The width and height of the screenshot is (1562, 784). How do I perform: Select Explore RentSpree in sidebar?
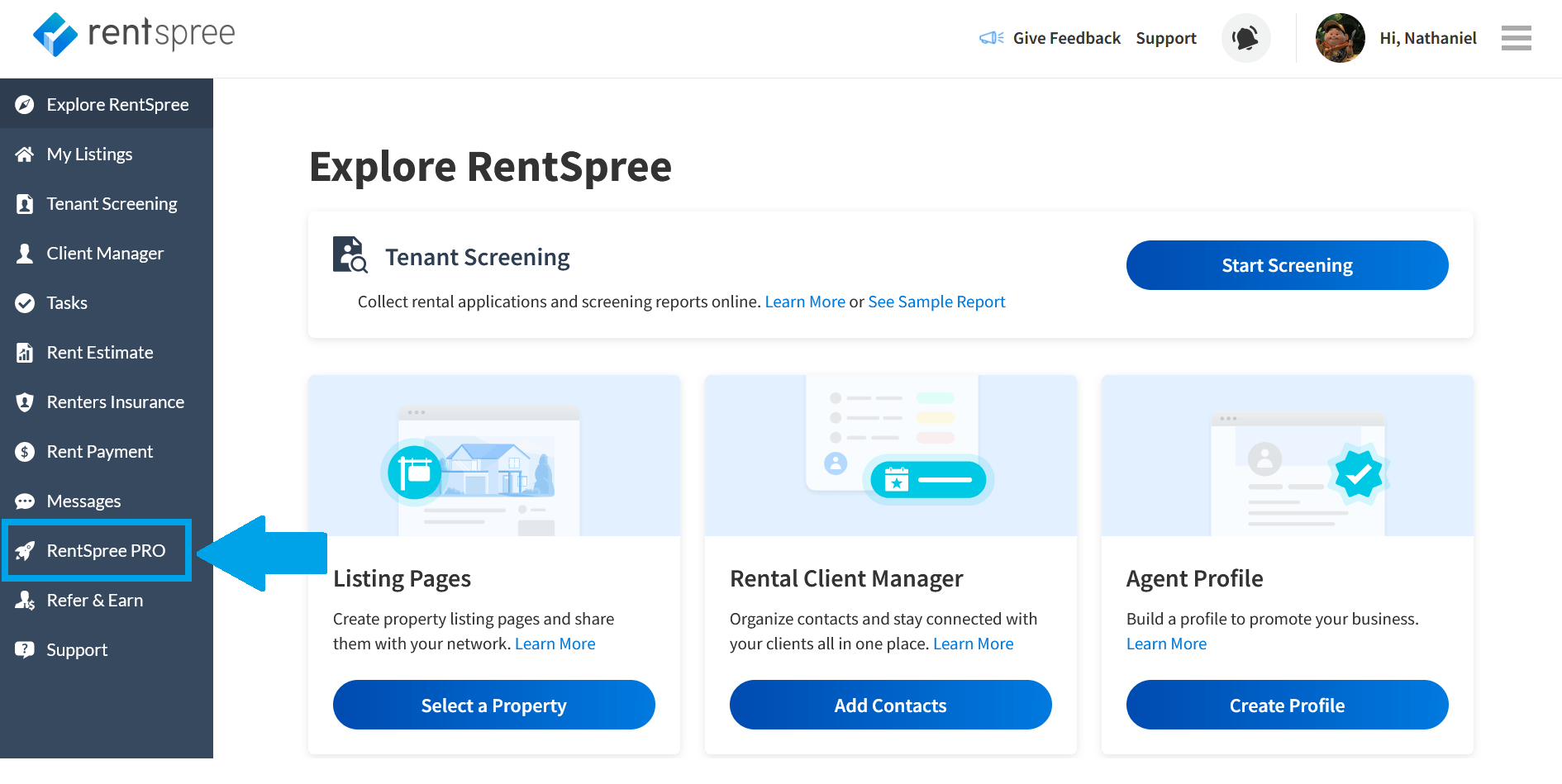pyautogui.click(x=118, y=104)
